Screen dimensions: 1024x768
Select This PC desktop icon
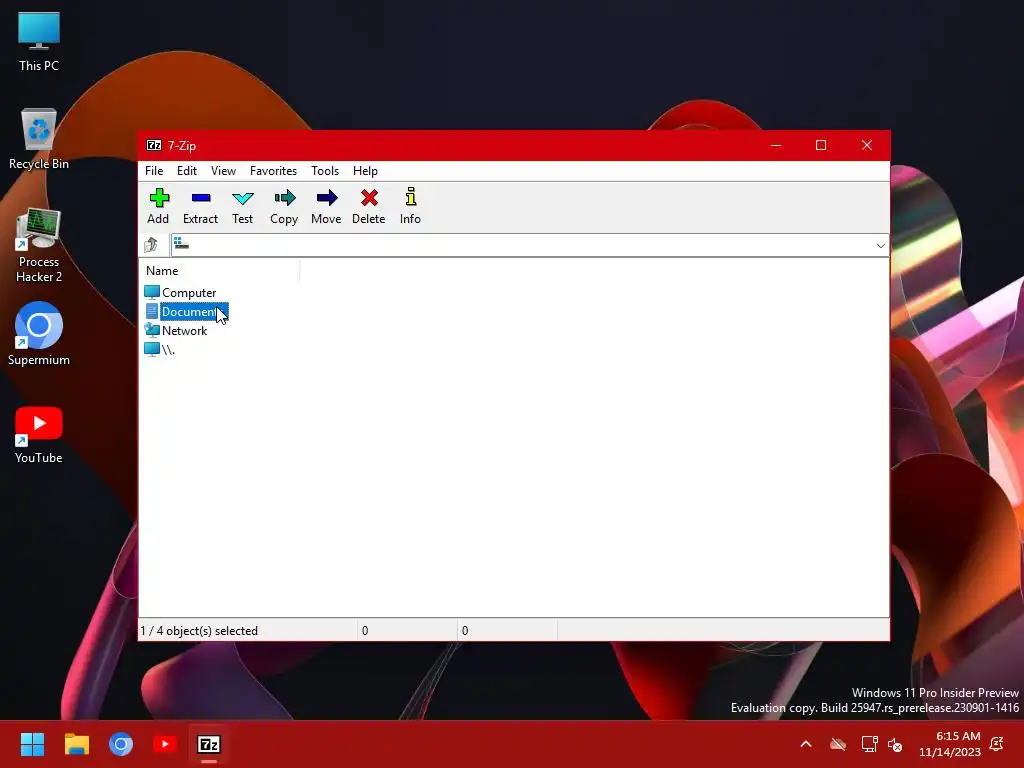coord(39,41)
